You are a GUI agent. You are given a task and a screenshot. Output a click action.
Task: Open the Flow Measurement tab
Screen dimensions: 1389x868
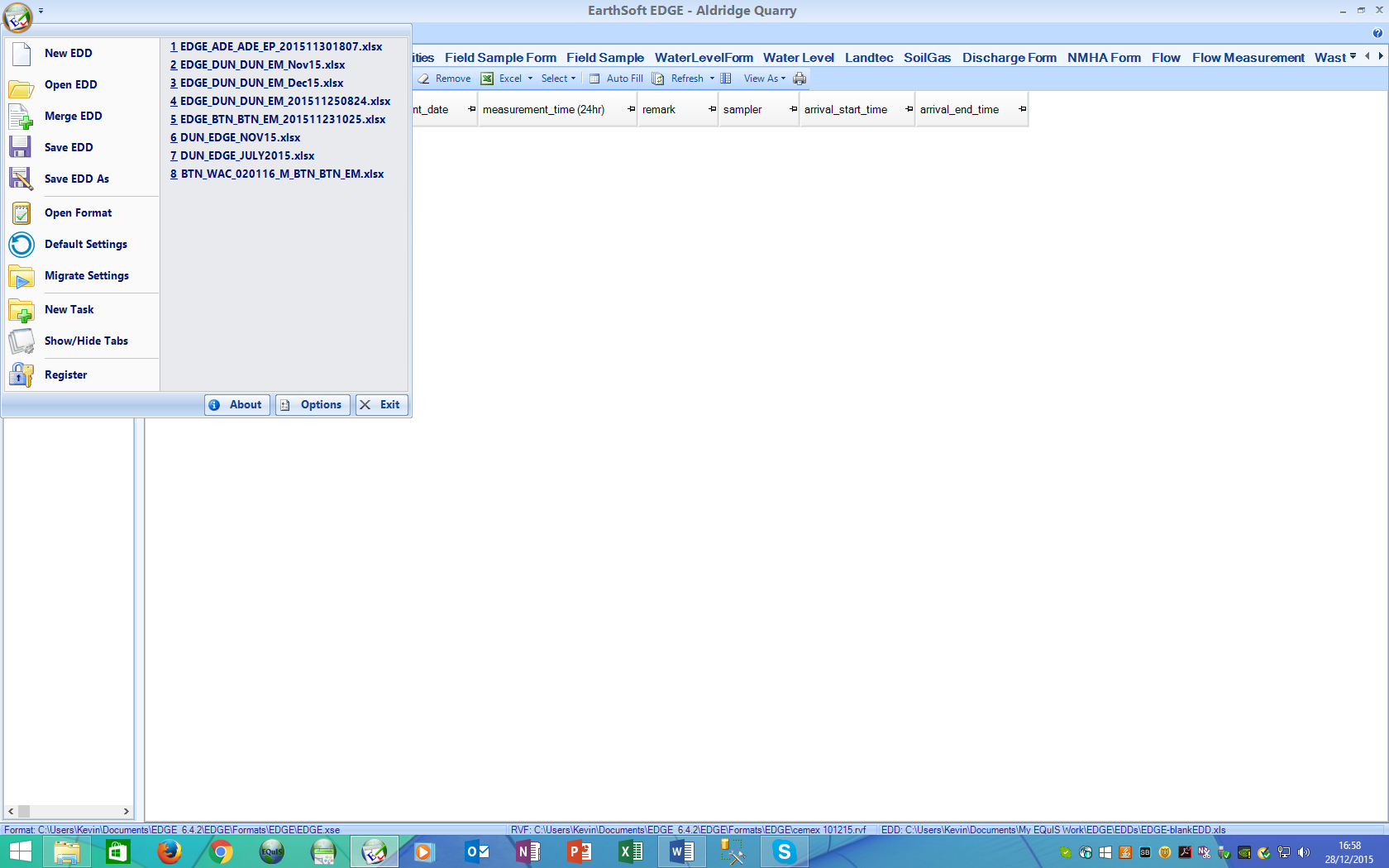point(1248,57)
